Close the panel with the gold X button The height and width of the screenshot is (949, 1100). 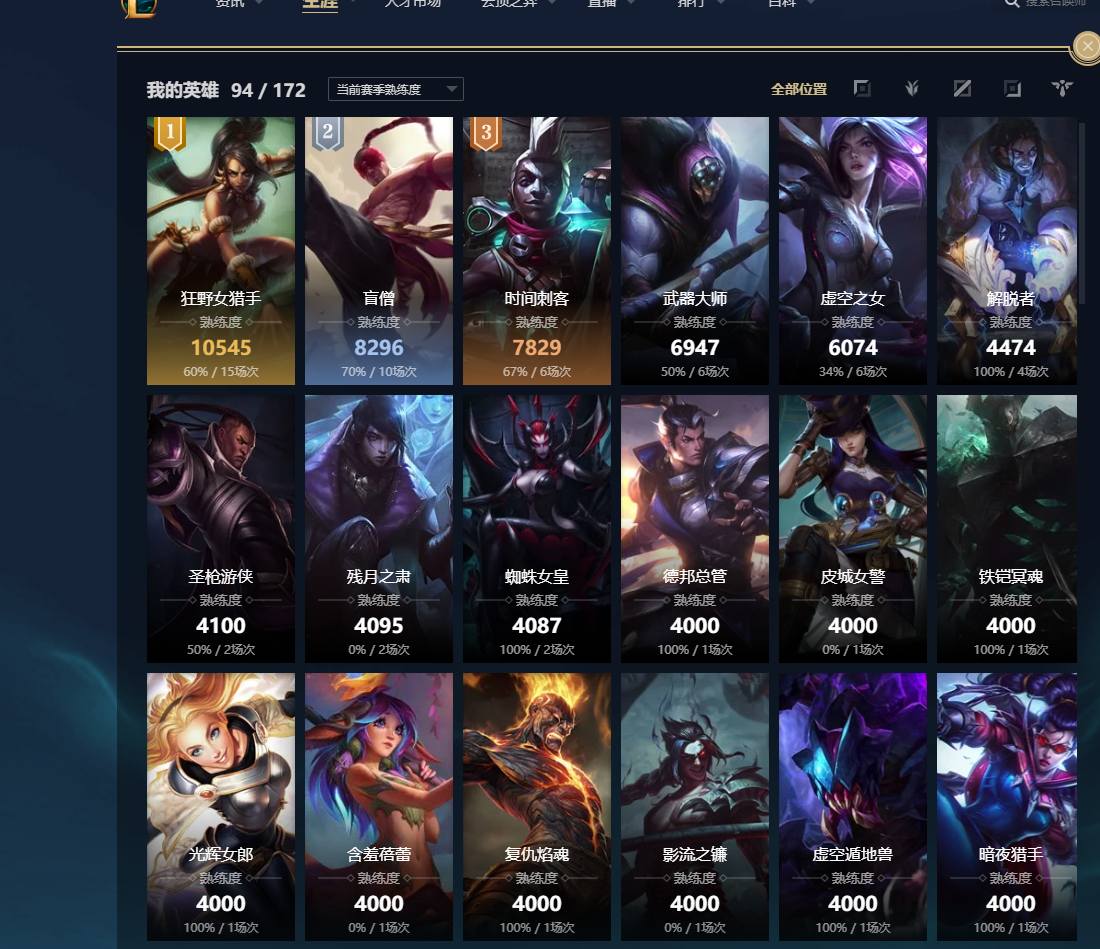tap(1087, 47)
